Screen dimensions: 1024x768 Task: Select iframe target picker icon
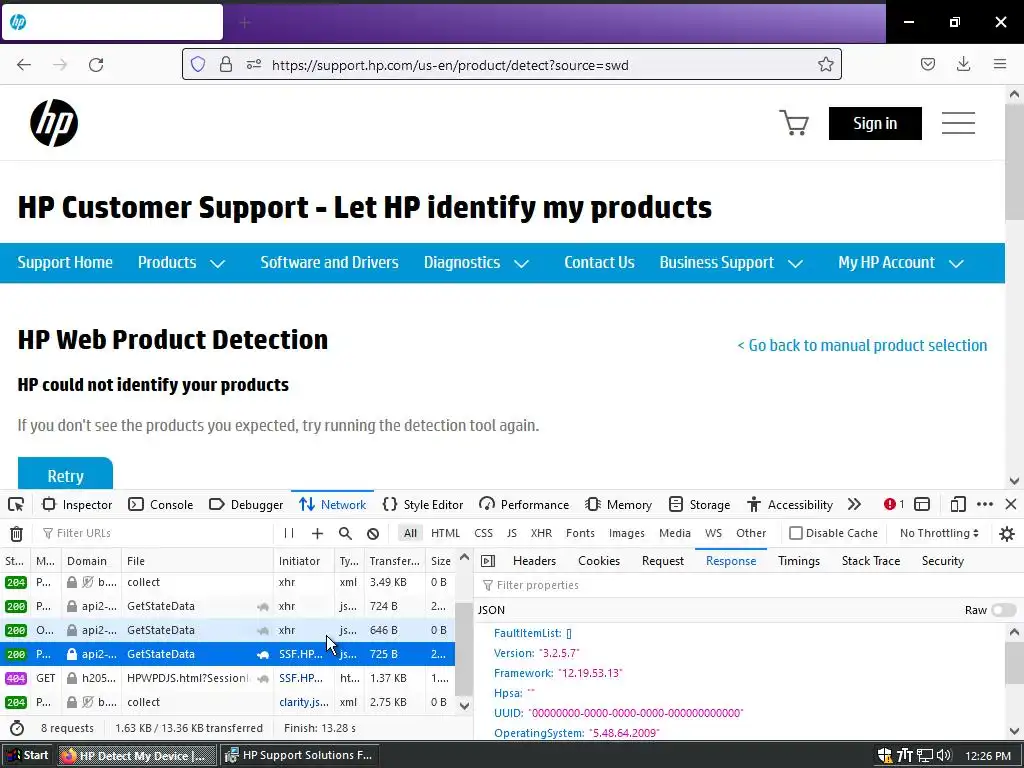pyautogui.click(x=922, y=505)
